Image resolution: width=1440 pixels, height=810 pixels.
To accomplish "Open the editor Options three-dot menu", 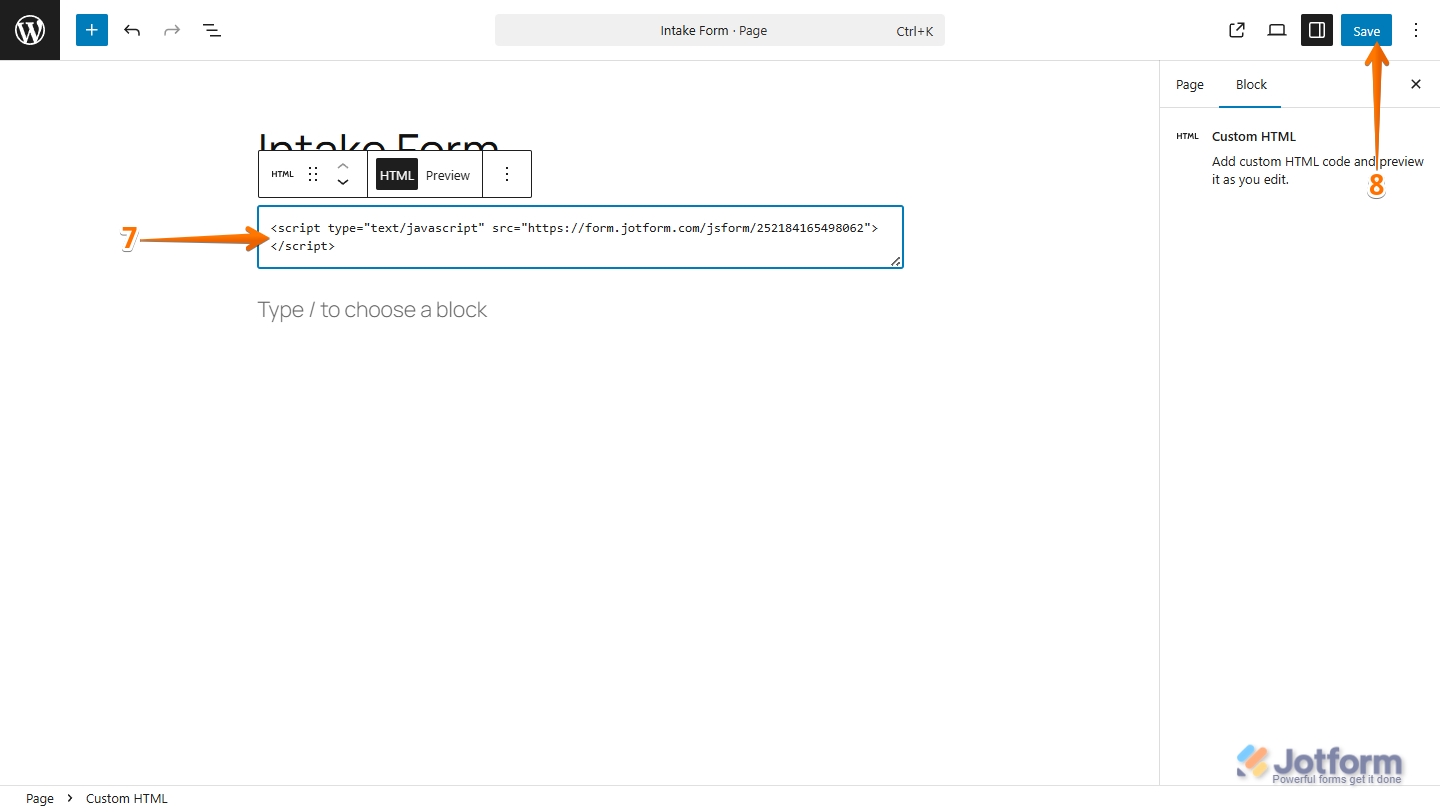I will [x=1415, y=30].
